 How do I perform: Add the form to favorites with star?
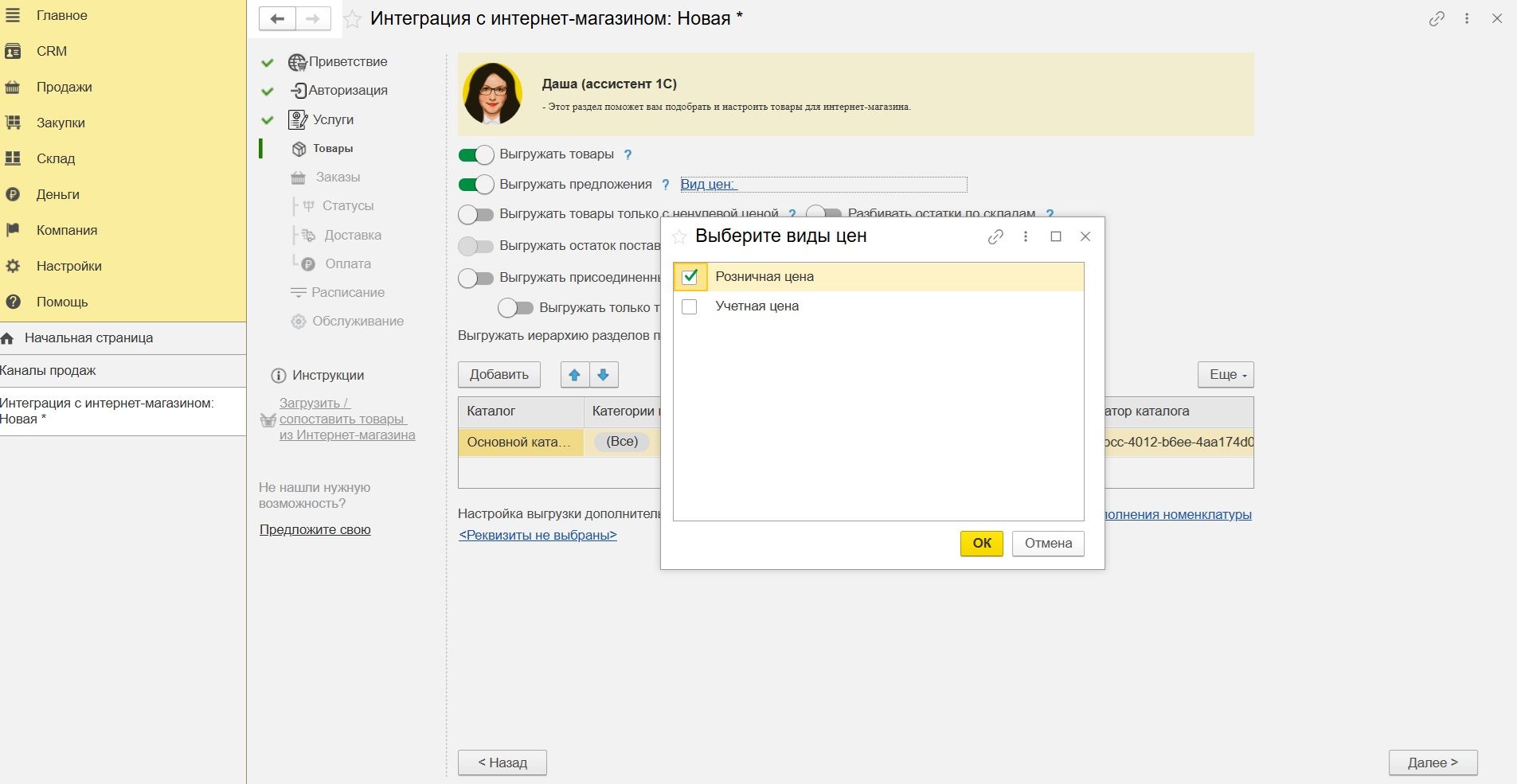point(352,18)
